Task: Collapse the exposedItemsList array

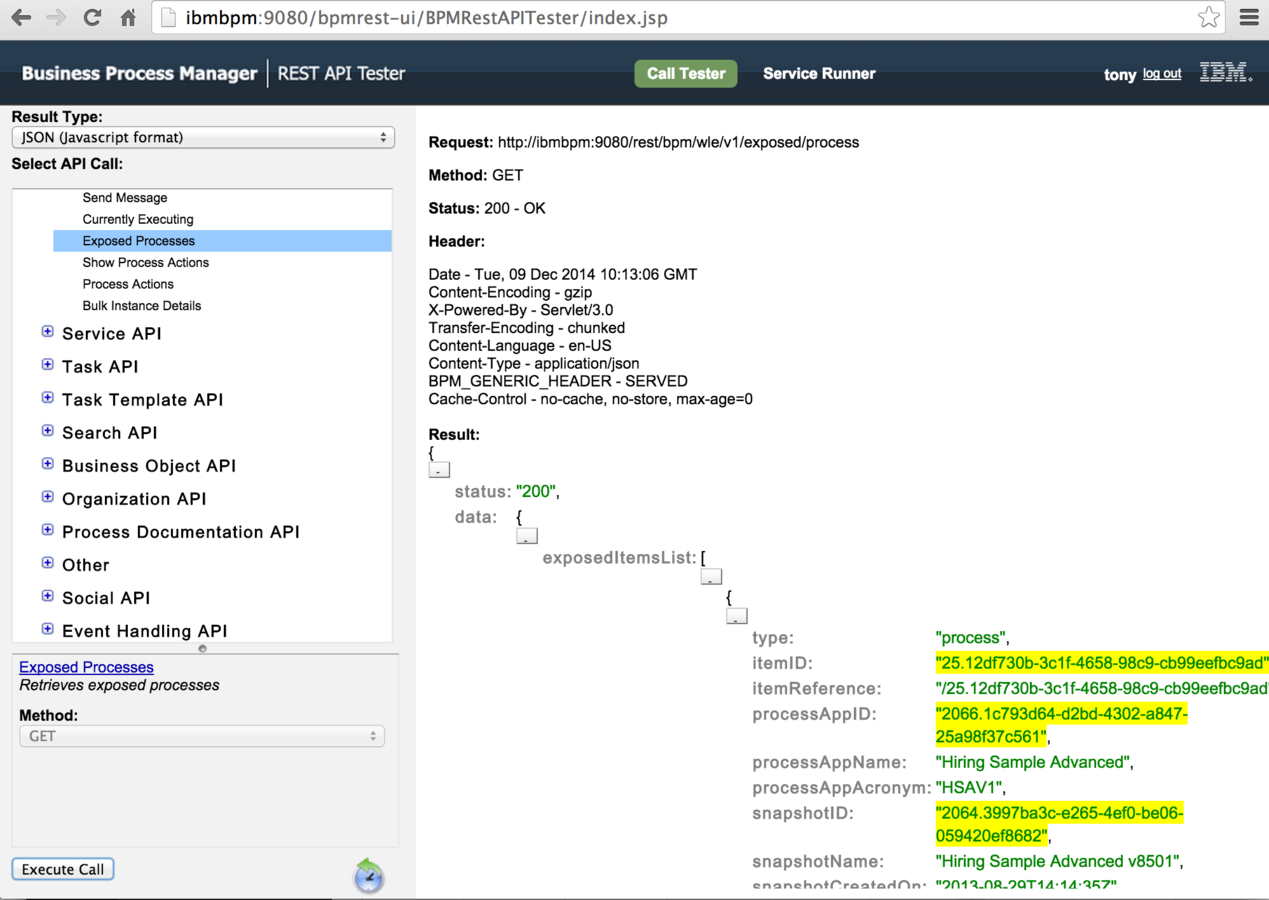Action: [711, 577]
